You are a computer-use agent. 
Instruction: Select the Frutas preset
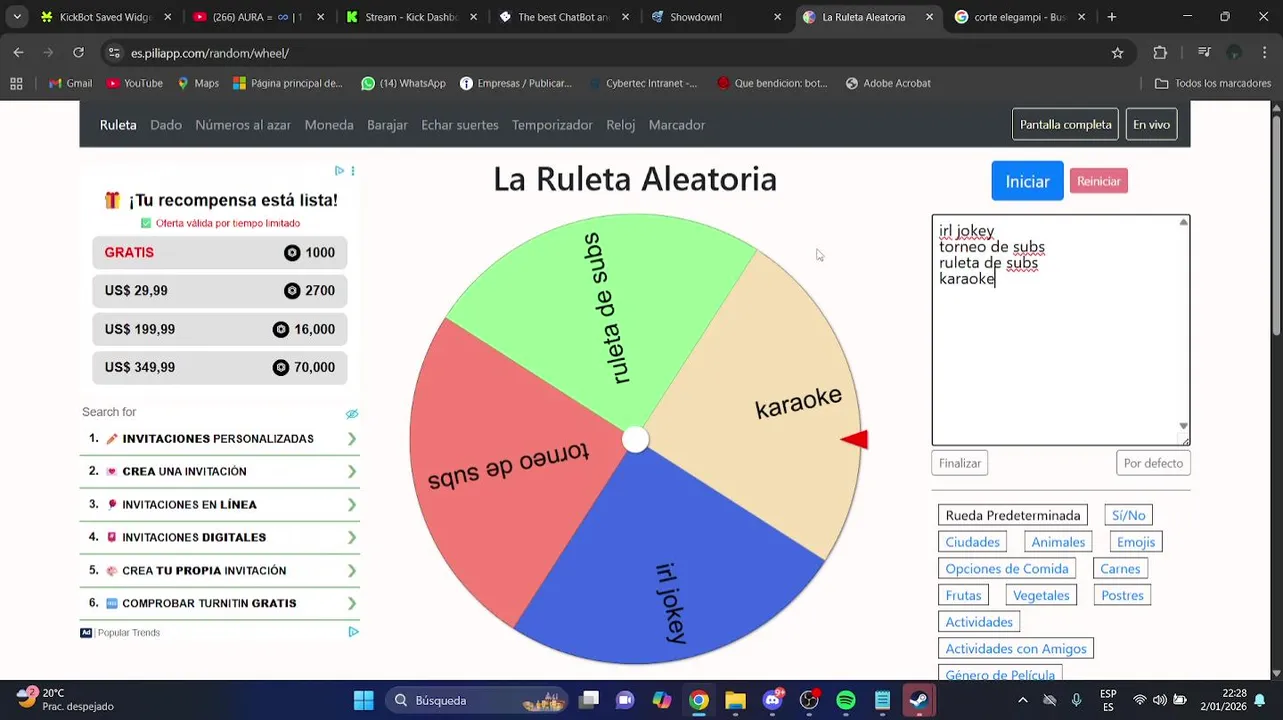point(963,595)
